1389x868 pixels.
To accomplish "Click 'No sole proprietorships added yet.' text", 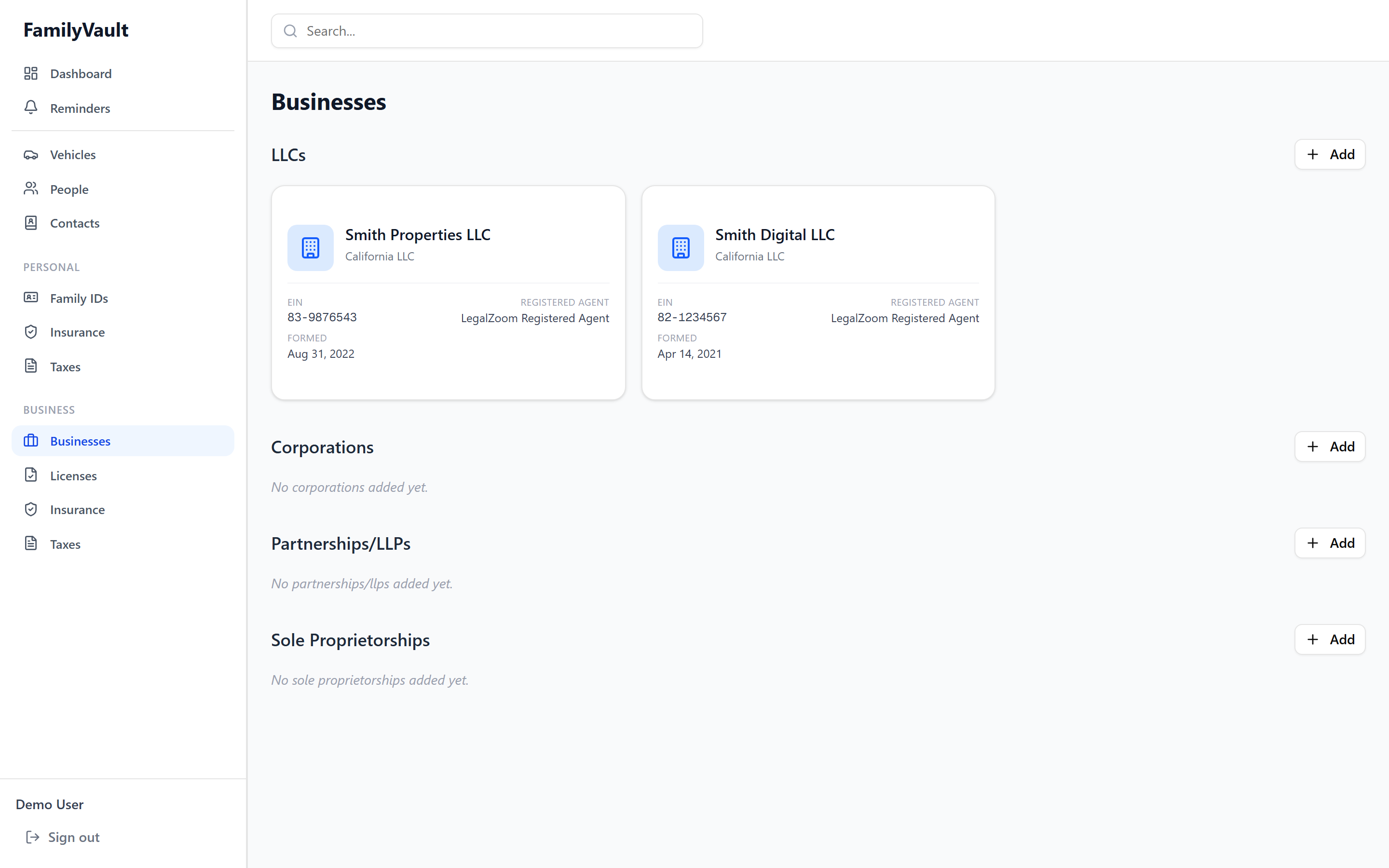I will 370,680.
